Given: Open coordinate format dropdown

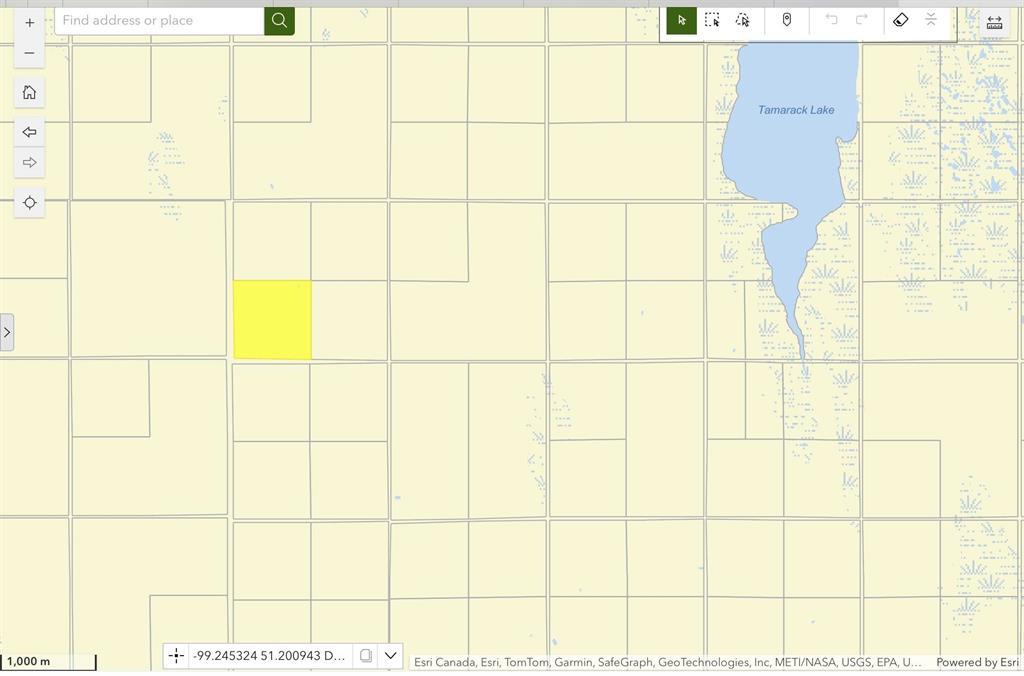Looking at the screenshot, I should pos(391,656).
